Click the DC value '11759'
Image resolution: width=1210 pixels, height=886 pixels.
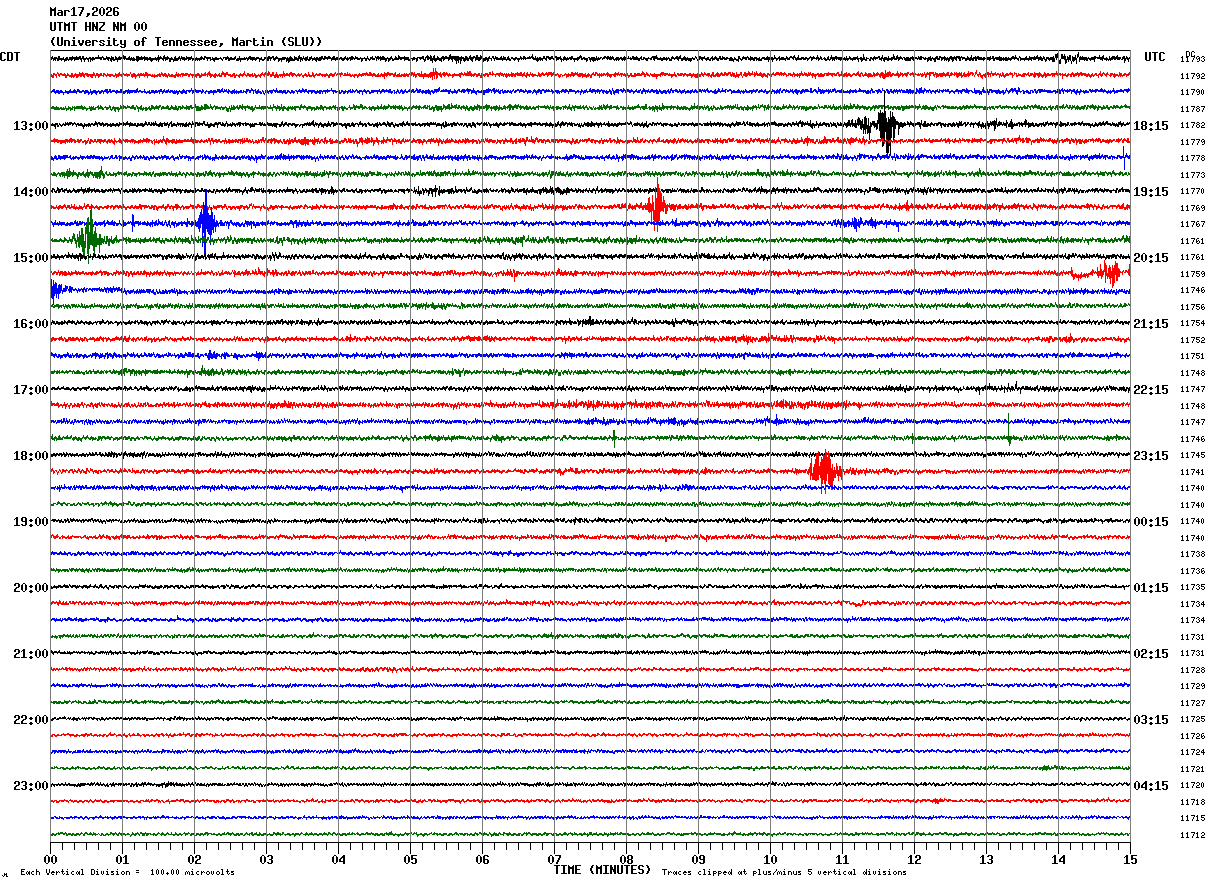point(1192,274)
